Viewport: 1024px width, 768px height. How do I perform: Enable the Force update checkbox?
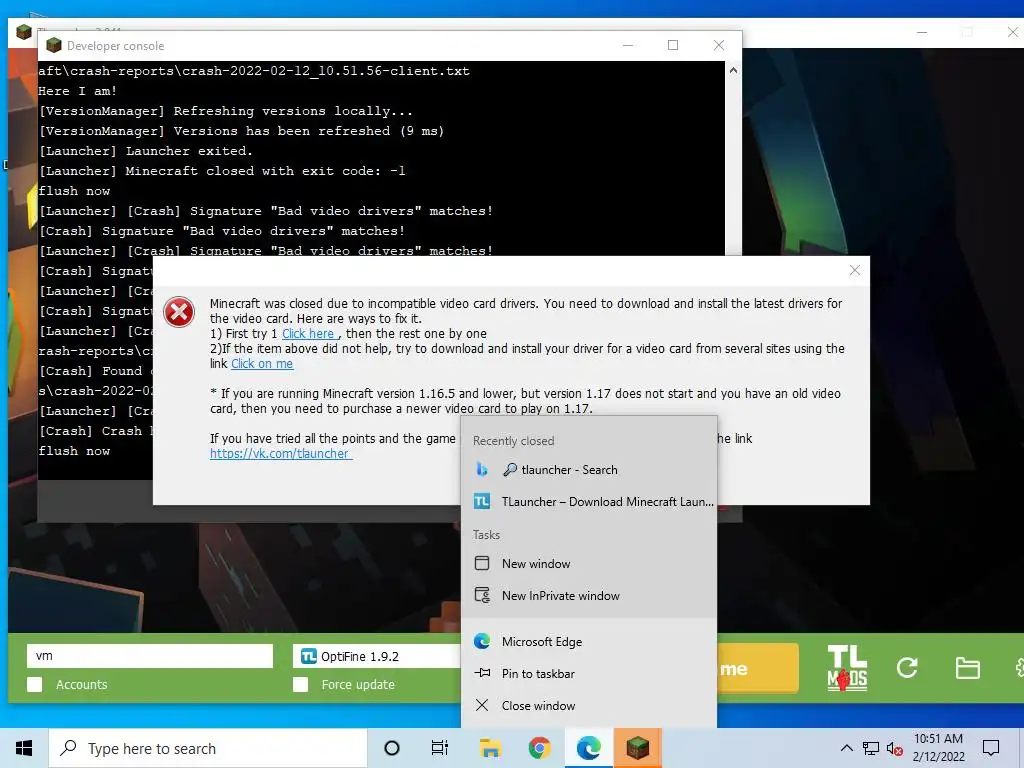coord(300,684)
